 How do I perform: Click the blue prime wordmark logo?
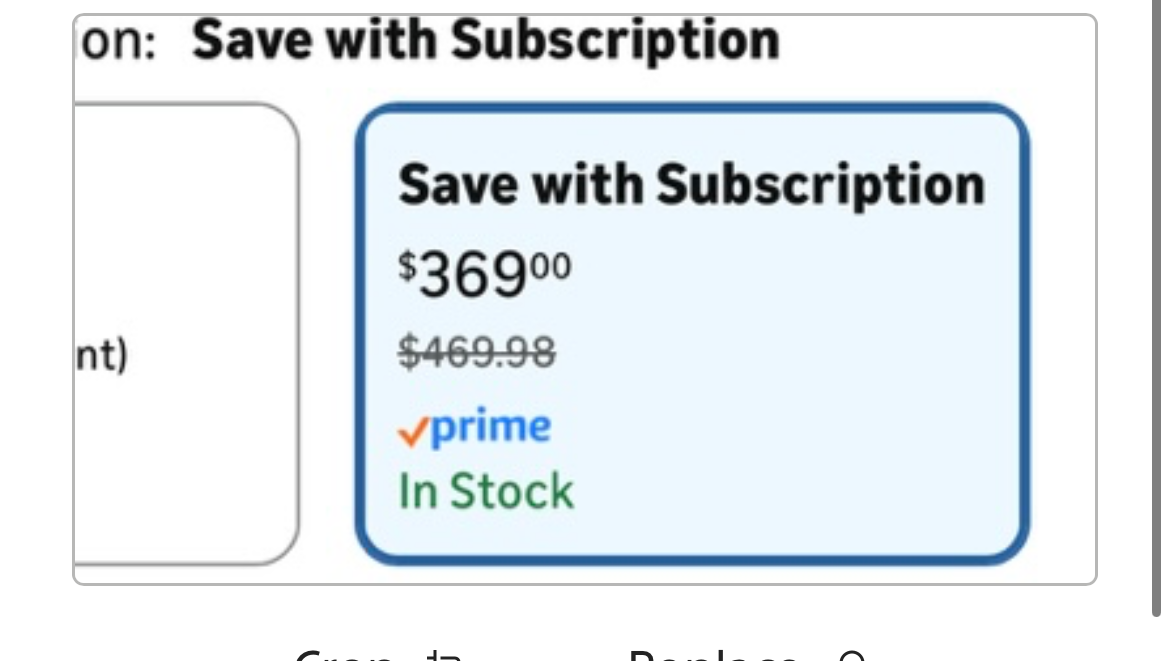(492, 428)
